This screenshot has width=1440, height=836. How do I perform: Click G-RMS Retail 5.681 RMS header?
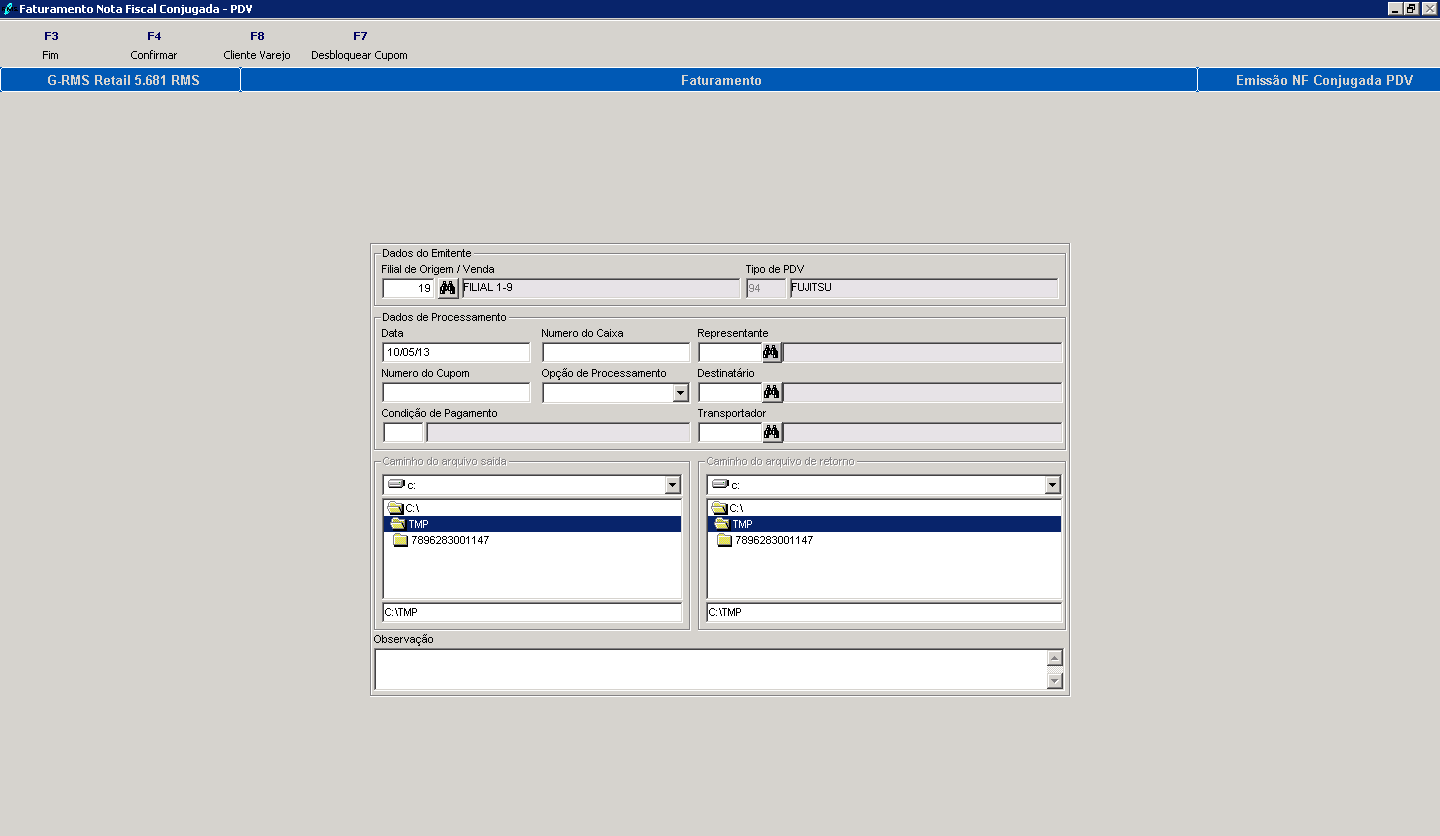123,80
